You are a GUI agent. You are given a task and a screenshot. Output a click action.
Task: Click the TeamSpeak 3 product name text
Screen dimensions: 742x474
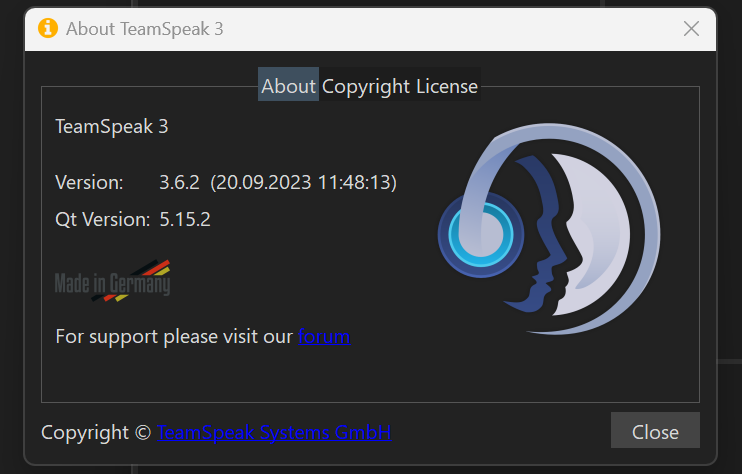[112, 127]
